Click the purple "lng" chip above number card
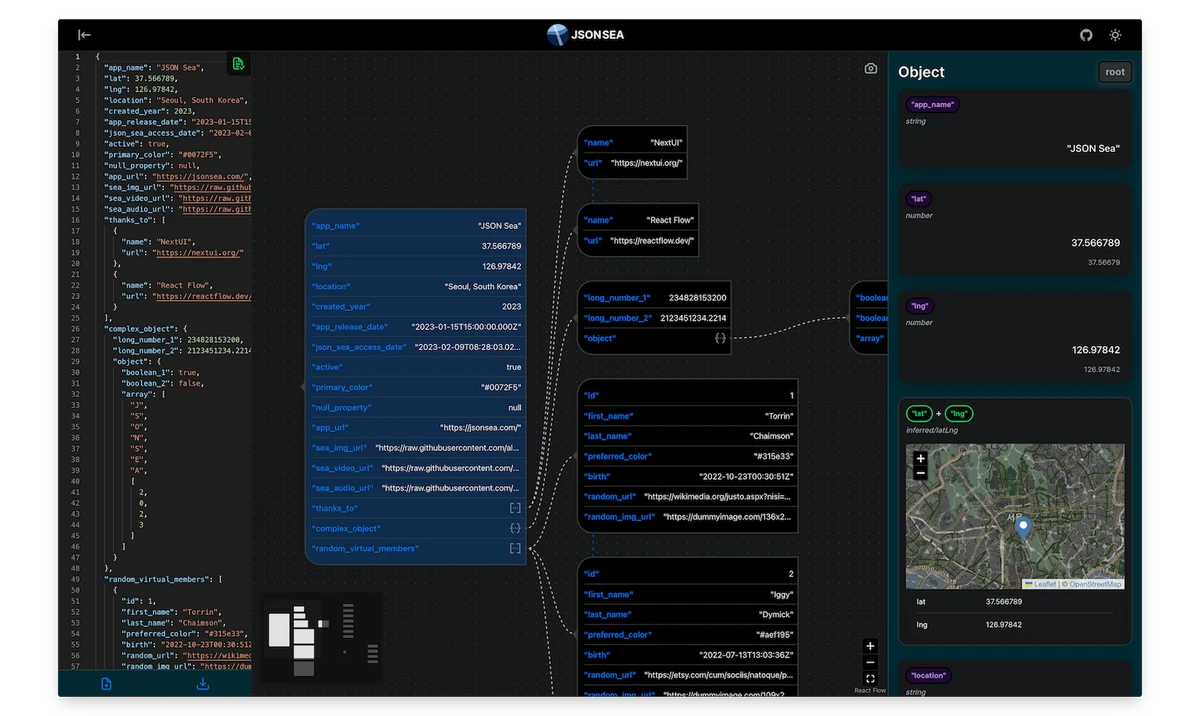This screenshot has height=716, width=1200. 920,306
